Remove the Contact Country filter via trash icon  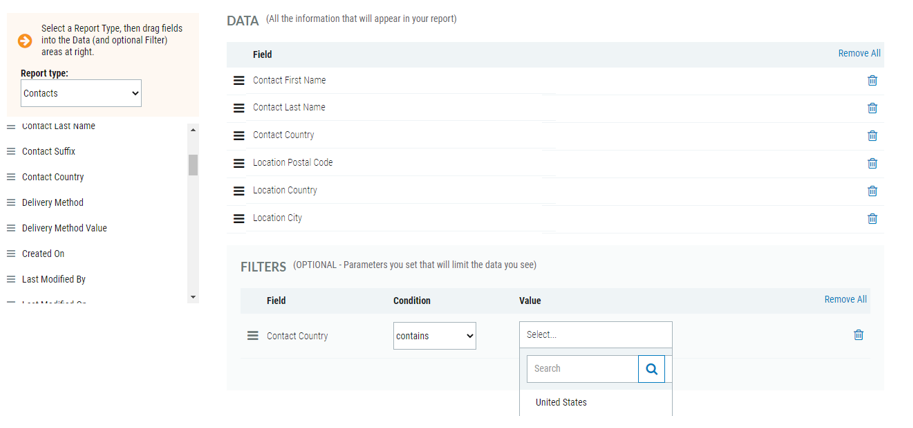[x=858, y=335]
